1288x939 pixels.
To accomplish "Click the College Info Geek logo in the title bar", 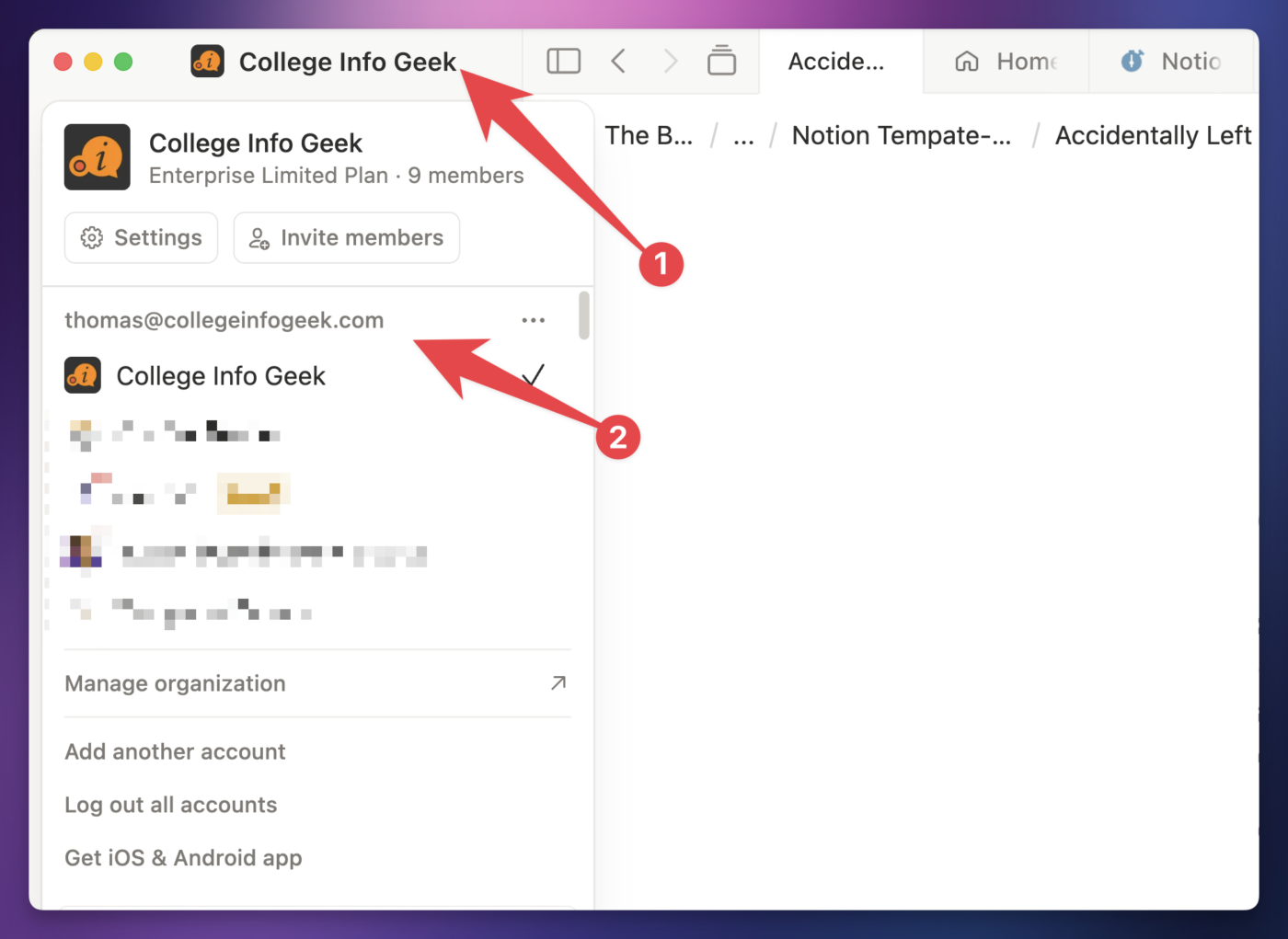I will coord(207,62).
